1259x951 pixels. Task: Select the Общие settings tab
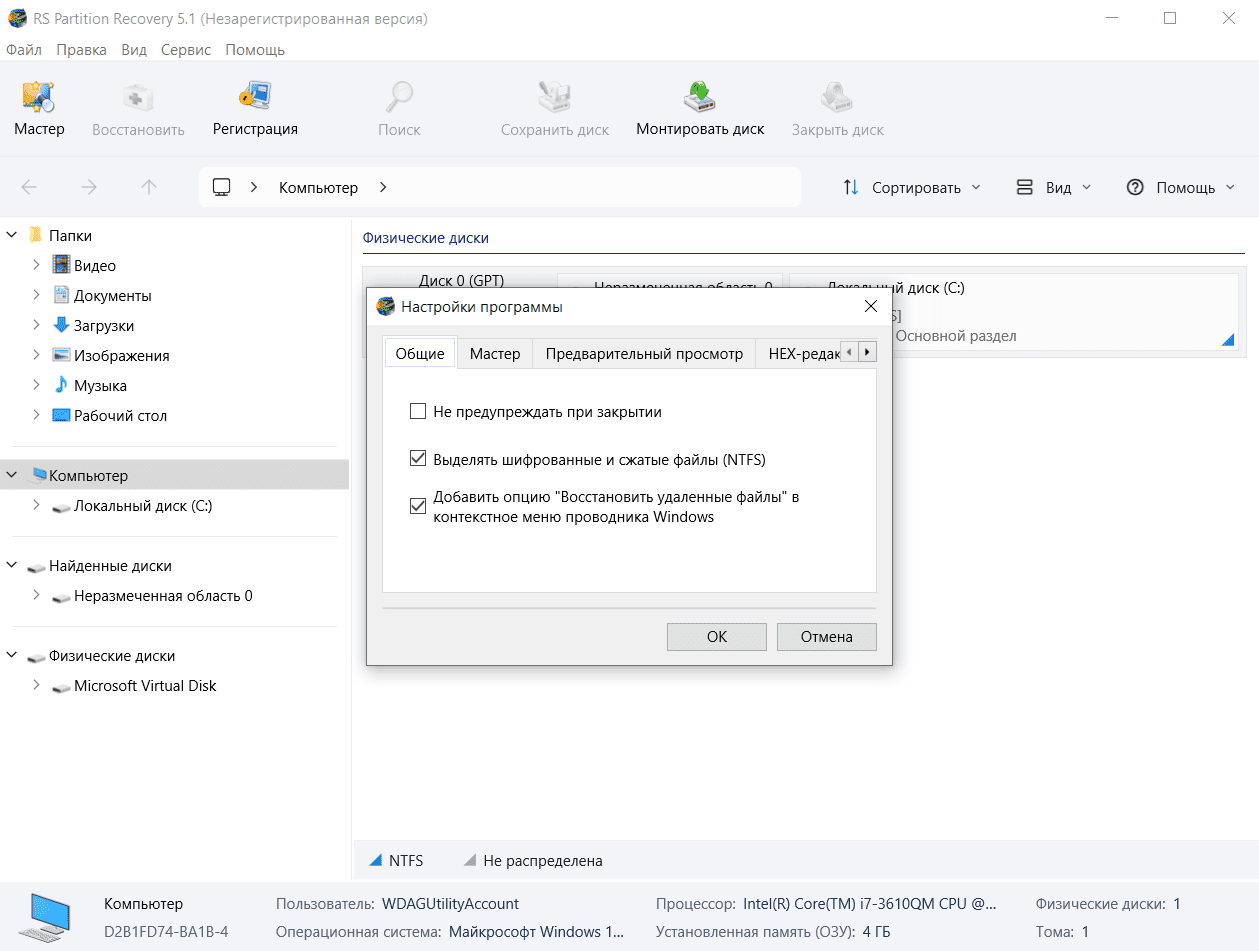[x=420, y=353]
